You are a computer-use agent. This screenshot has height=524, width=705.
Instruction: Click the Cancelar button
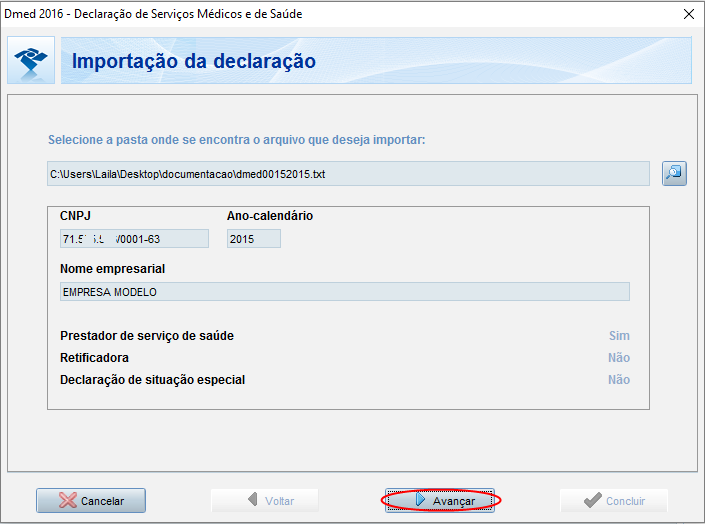tap(91, 501)
